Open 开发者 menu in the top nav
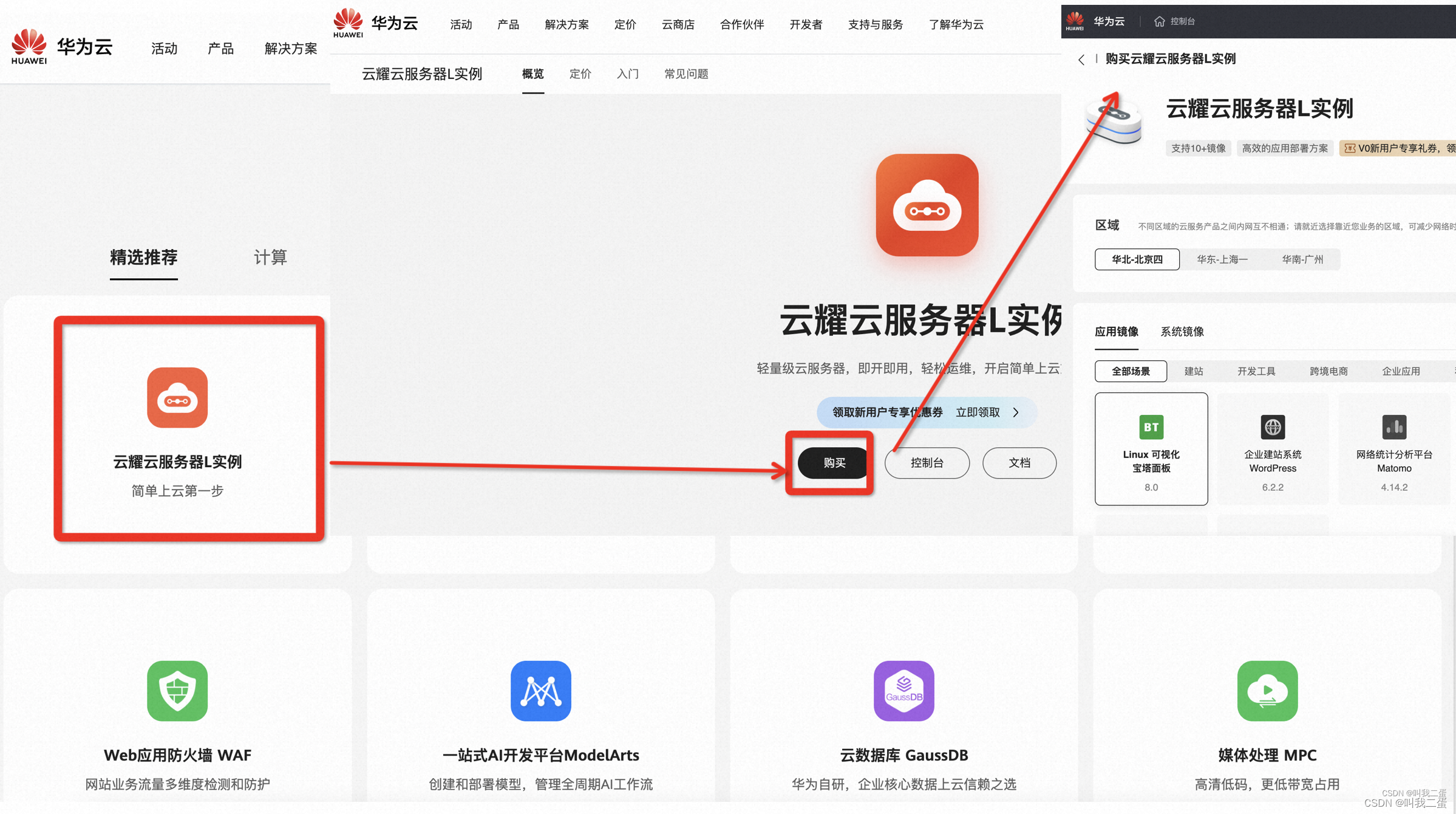 [806, 24]
